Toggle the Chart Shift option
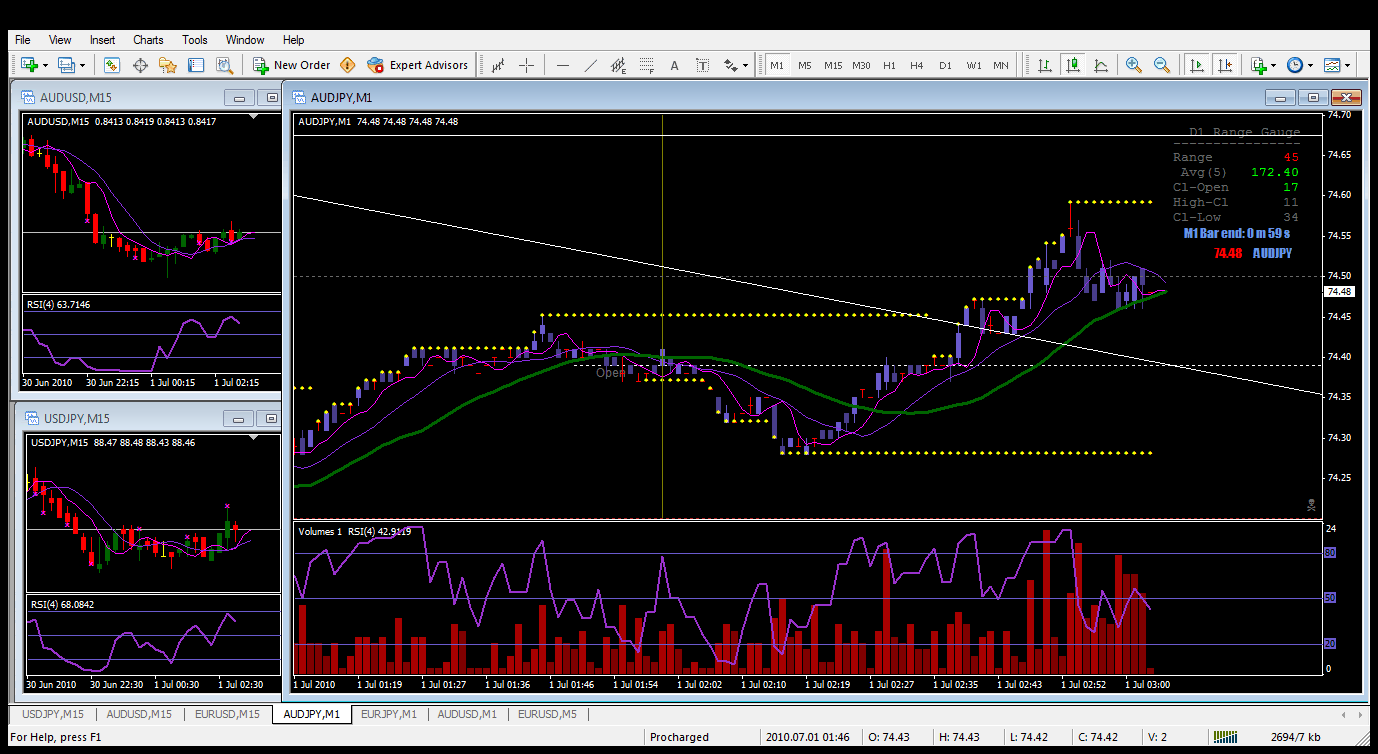1378x754 pixels. click(1224, 65)
